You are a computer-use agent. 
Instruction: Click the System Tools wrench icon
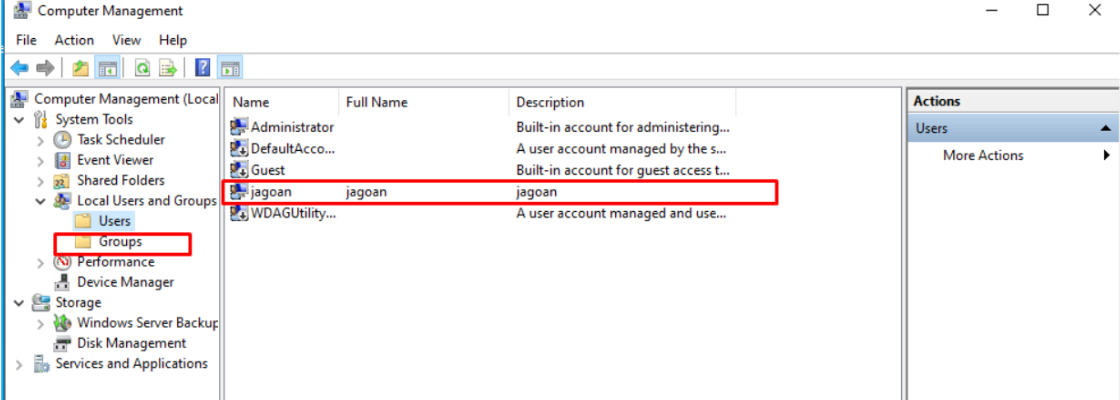41,119
